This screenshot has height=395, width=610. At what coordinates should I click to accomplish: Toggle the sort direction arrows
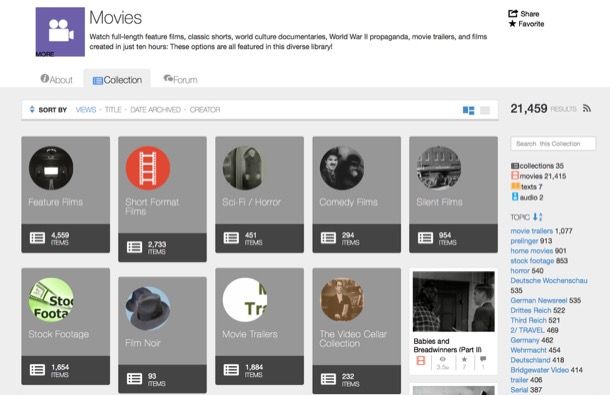pos(32,109)
